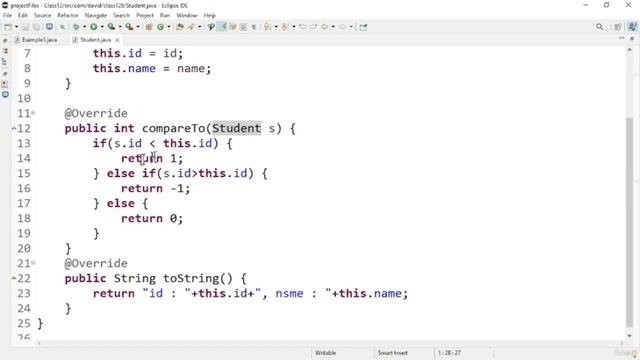The image size is (640, 360).
Task: Open the Help menu
Action: pos(209,16)
